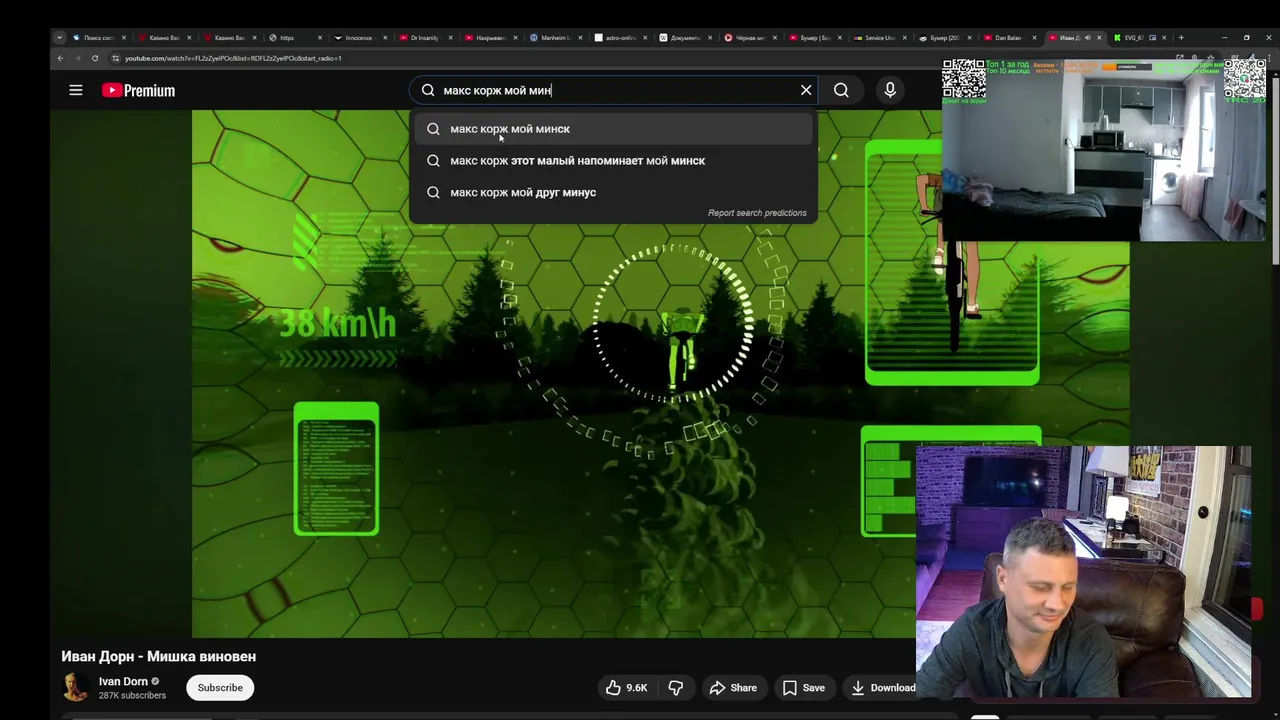1280x720 pixels.
Task: Switch to the "Чёрная" tab
Action: (750, 38)
